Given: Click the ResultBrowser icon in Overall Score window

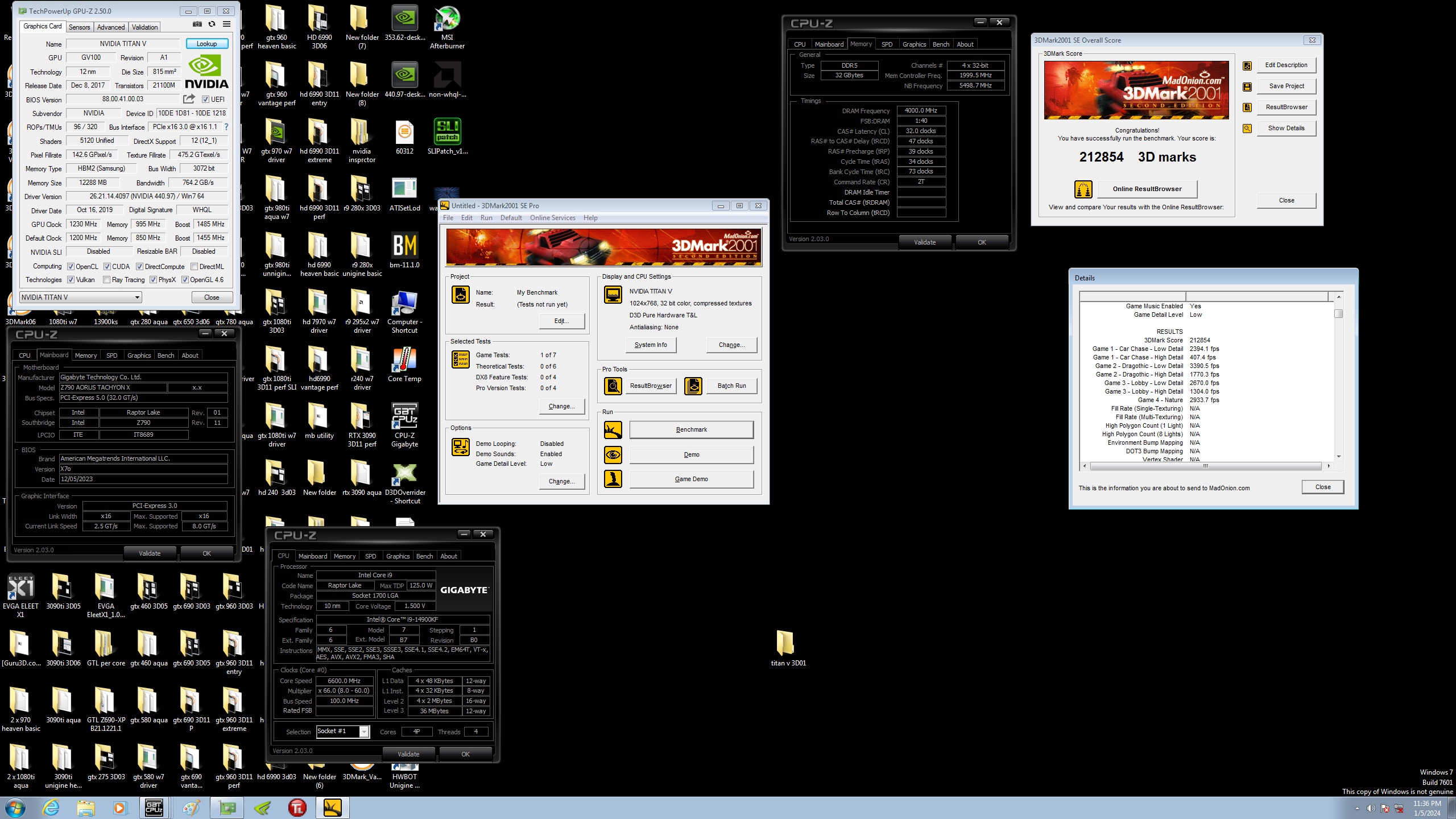Looking at the screenshot, I should tap(1247, 107).
